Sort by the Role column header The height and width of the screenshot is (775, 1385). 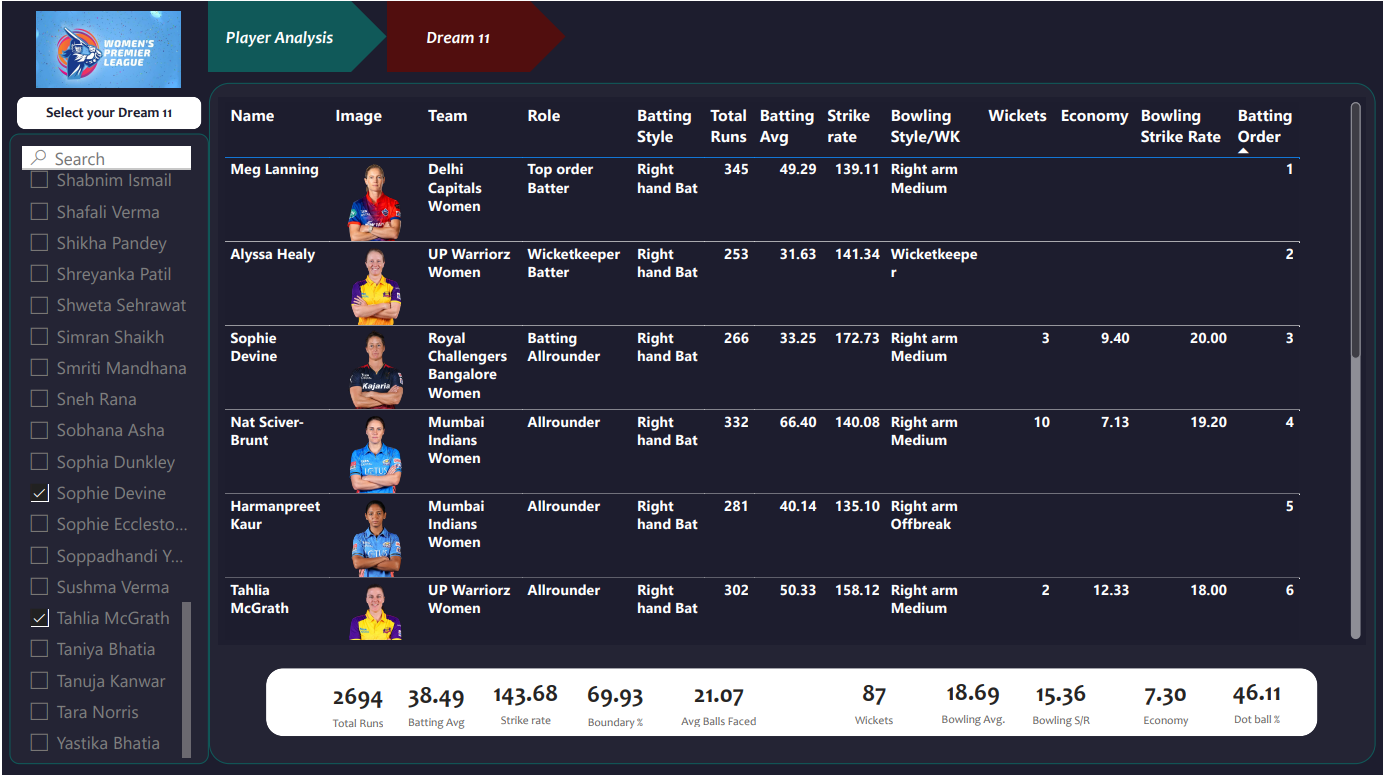(544, 116)
